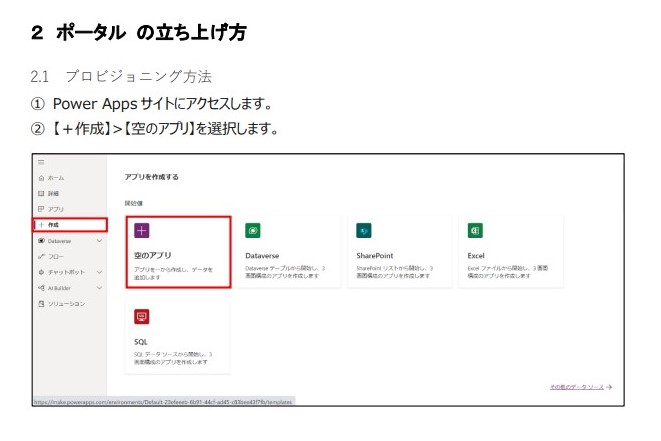This screenshot has width=661, height=441.
Task: Select the 空のアプリ card title
Action: click(153, 255)
